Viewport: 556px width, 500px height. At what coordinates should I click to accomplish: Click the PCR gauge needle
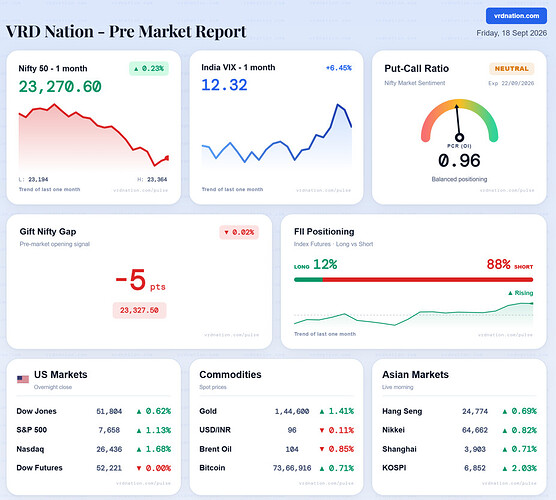(458, 122)
